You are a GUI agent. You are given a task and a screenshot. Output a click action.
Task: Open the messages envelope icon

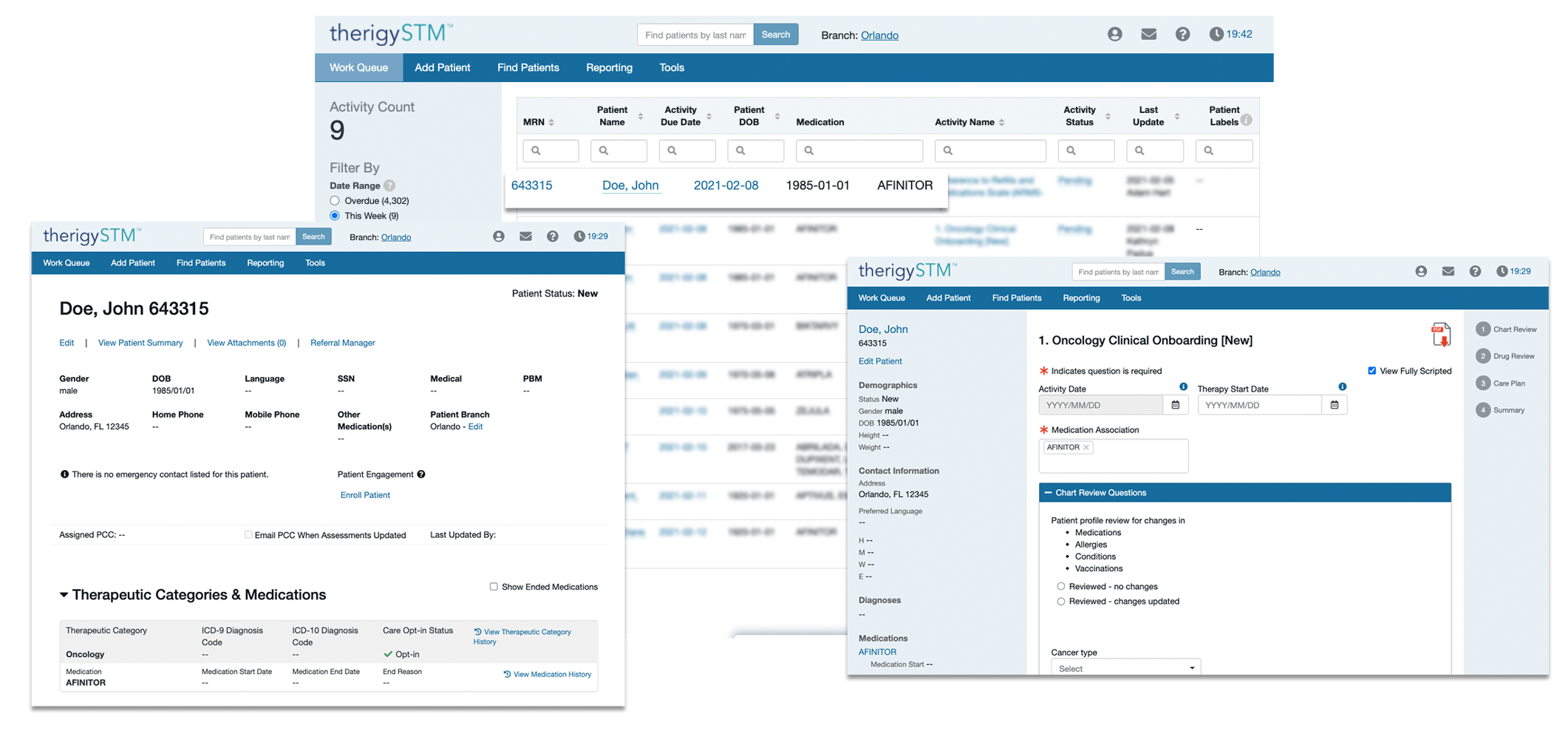click(x=1148, y=34)
